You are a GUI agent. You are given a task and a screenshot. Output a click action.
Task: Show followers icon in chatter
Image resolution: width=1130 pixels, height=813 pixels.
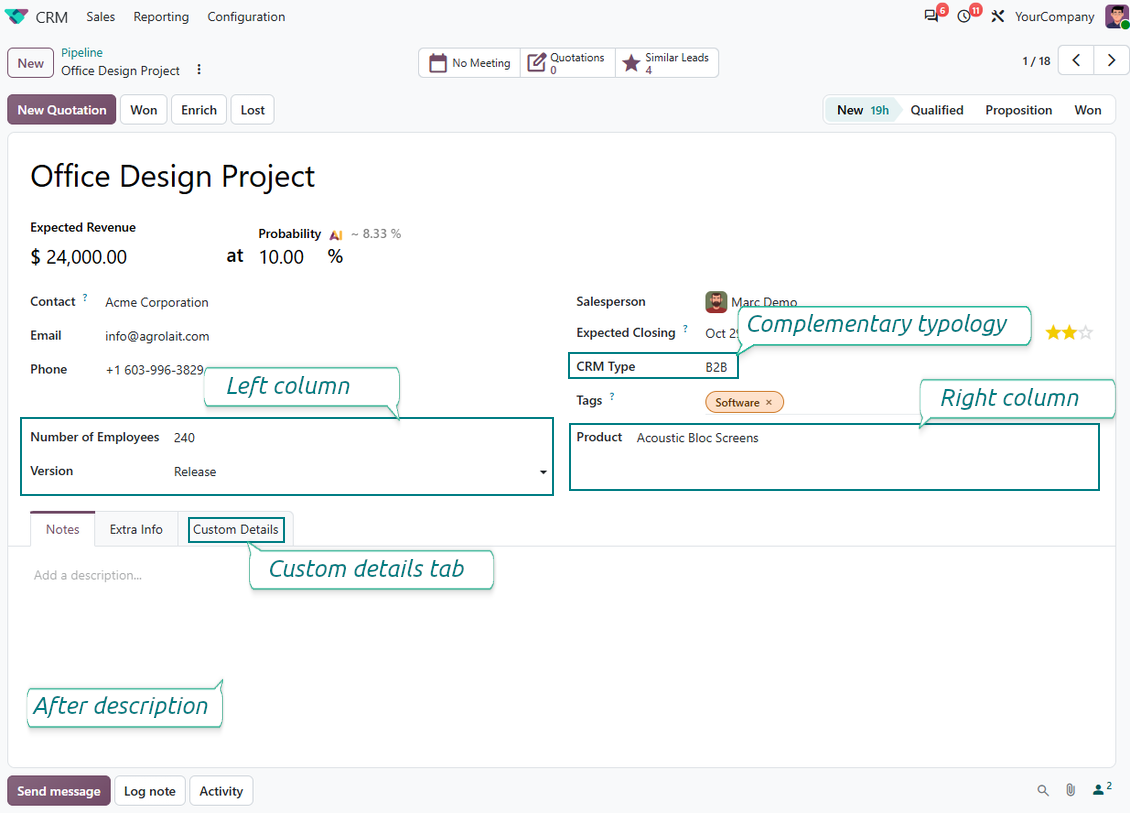tap(1101, 790)
